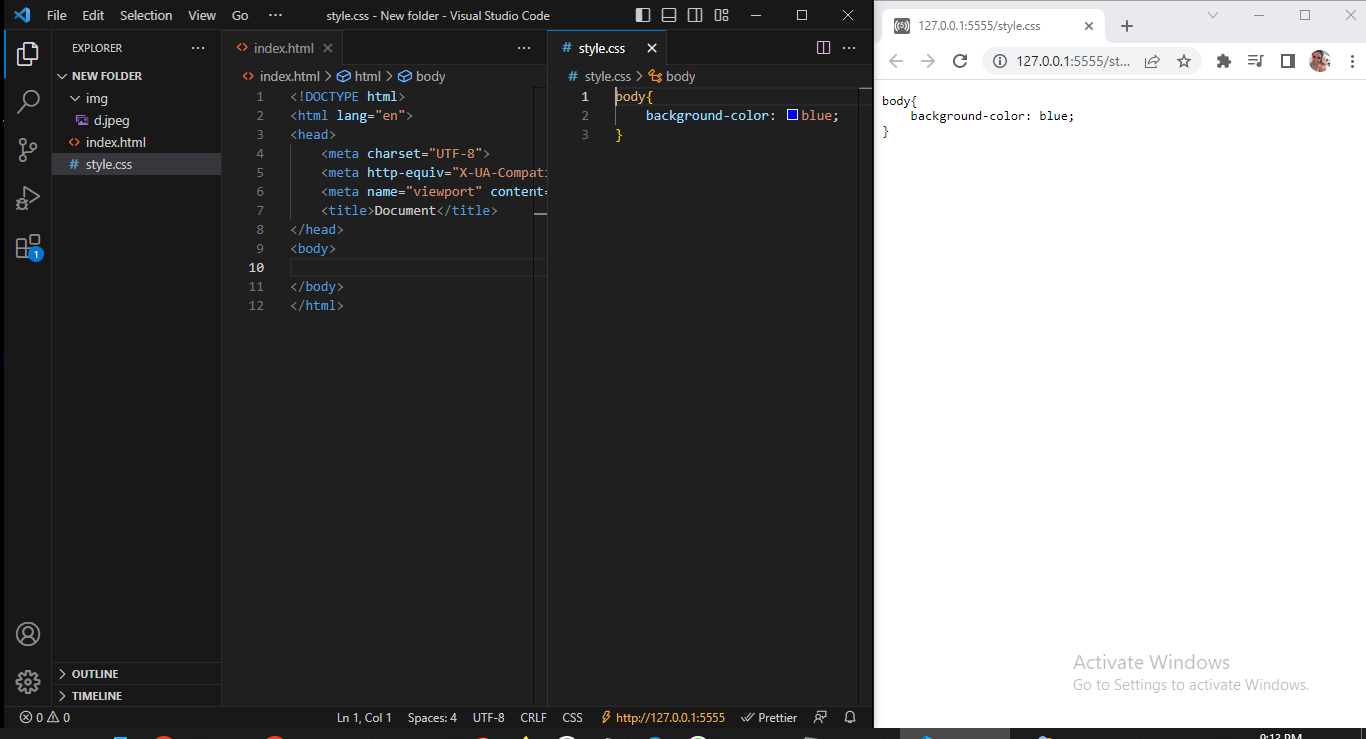Click the more actions ellipsis beside index.html tab
1366x739 pixels.
pos(524,48)
